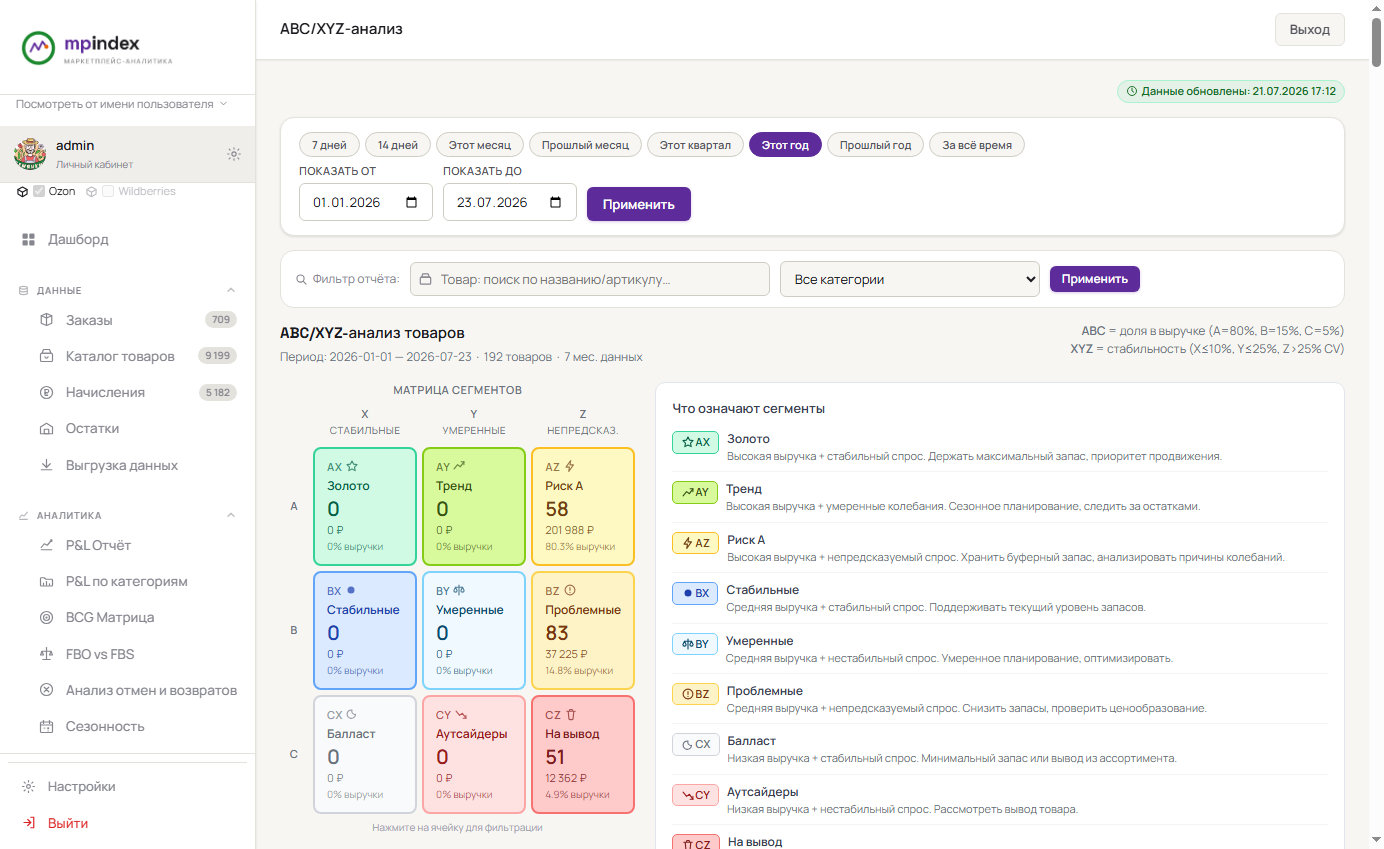1384x849 pixels.
Task: Select 'Прошлый год' period chip
Action: click(876, 145)
